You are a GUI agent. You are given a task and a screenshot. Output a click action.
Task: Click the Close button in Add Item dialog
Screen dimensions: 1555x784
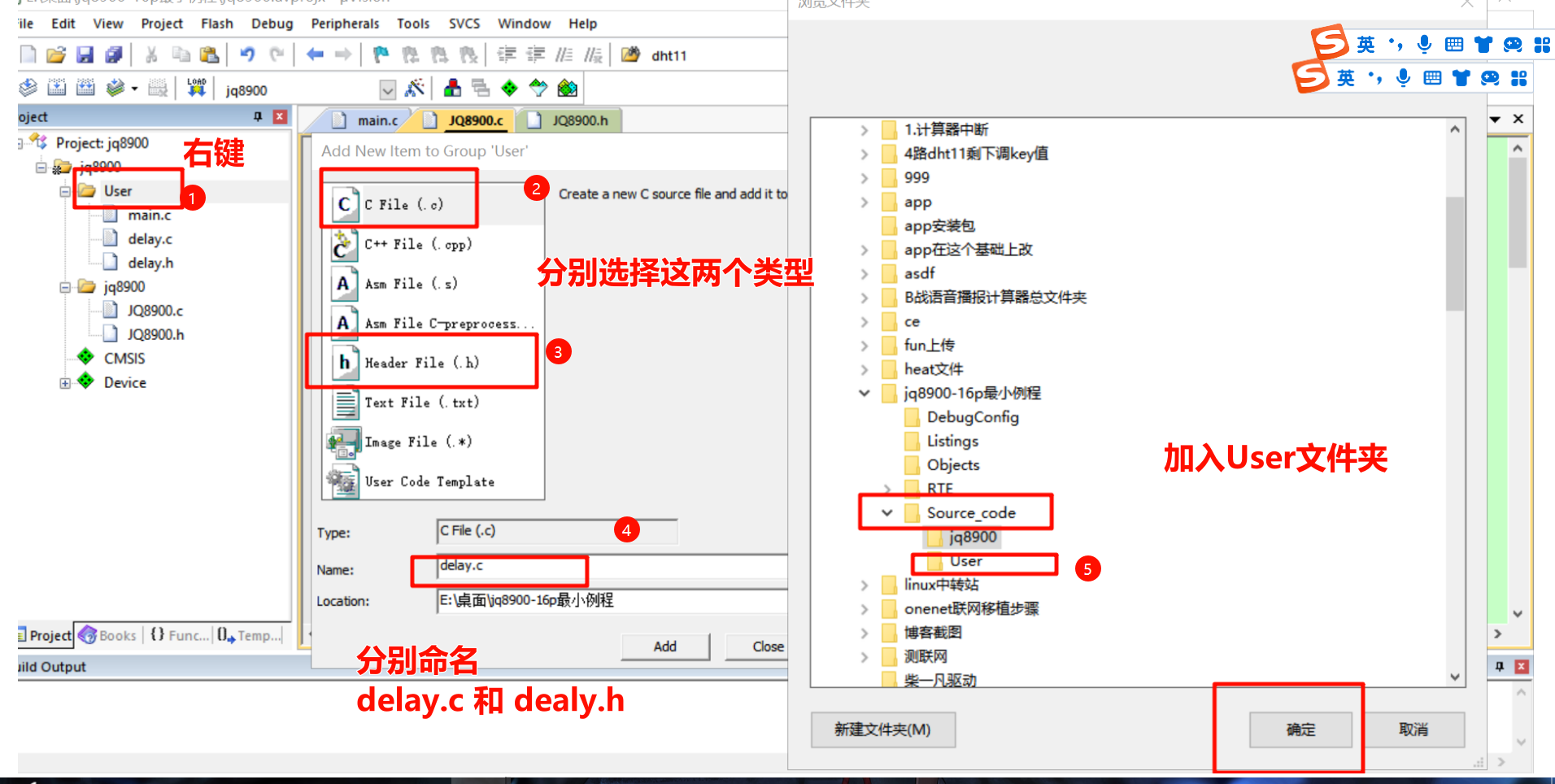tap(756, 647)
